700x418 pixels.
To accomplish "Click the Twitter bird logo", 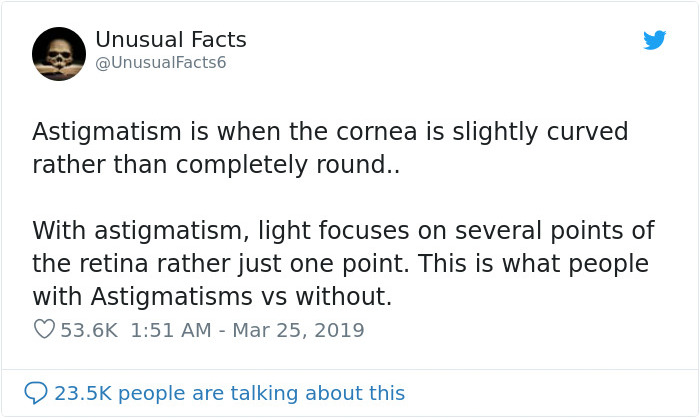I will (654, 41).
